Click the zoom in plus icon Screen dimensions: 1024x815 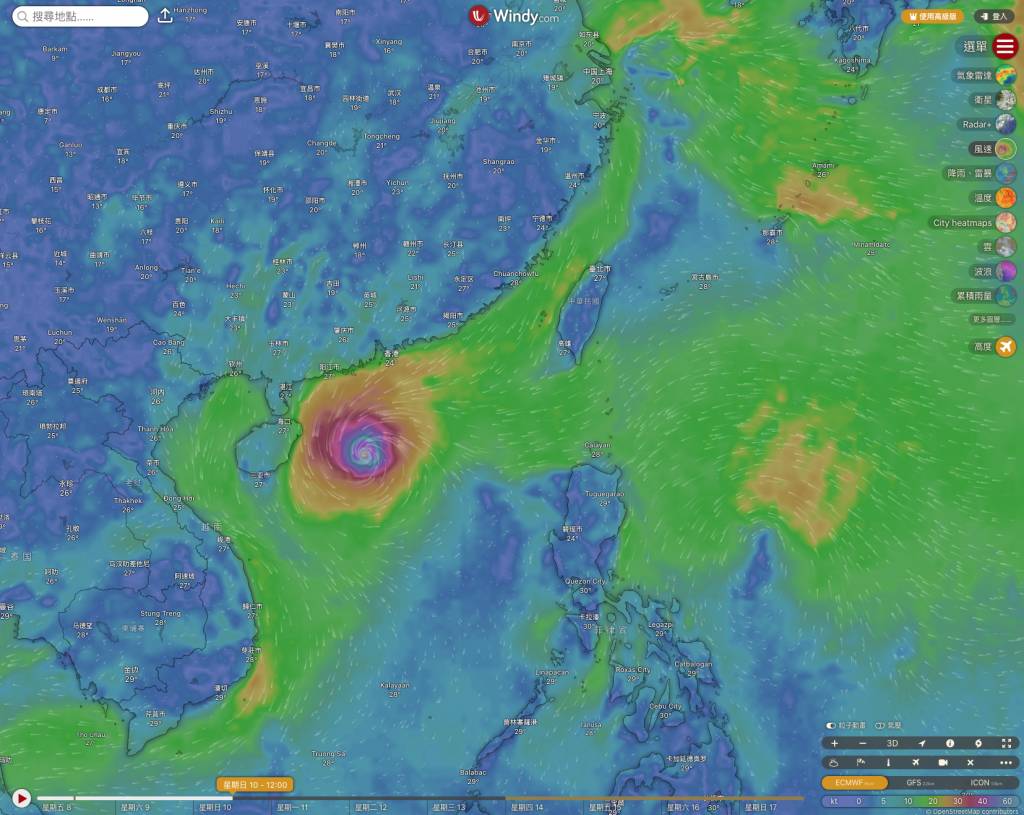(x=835, y=743)
